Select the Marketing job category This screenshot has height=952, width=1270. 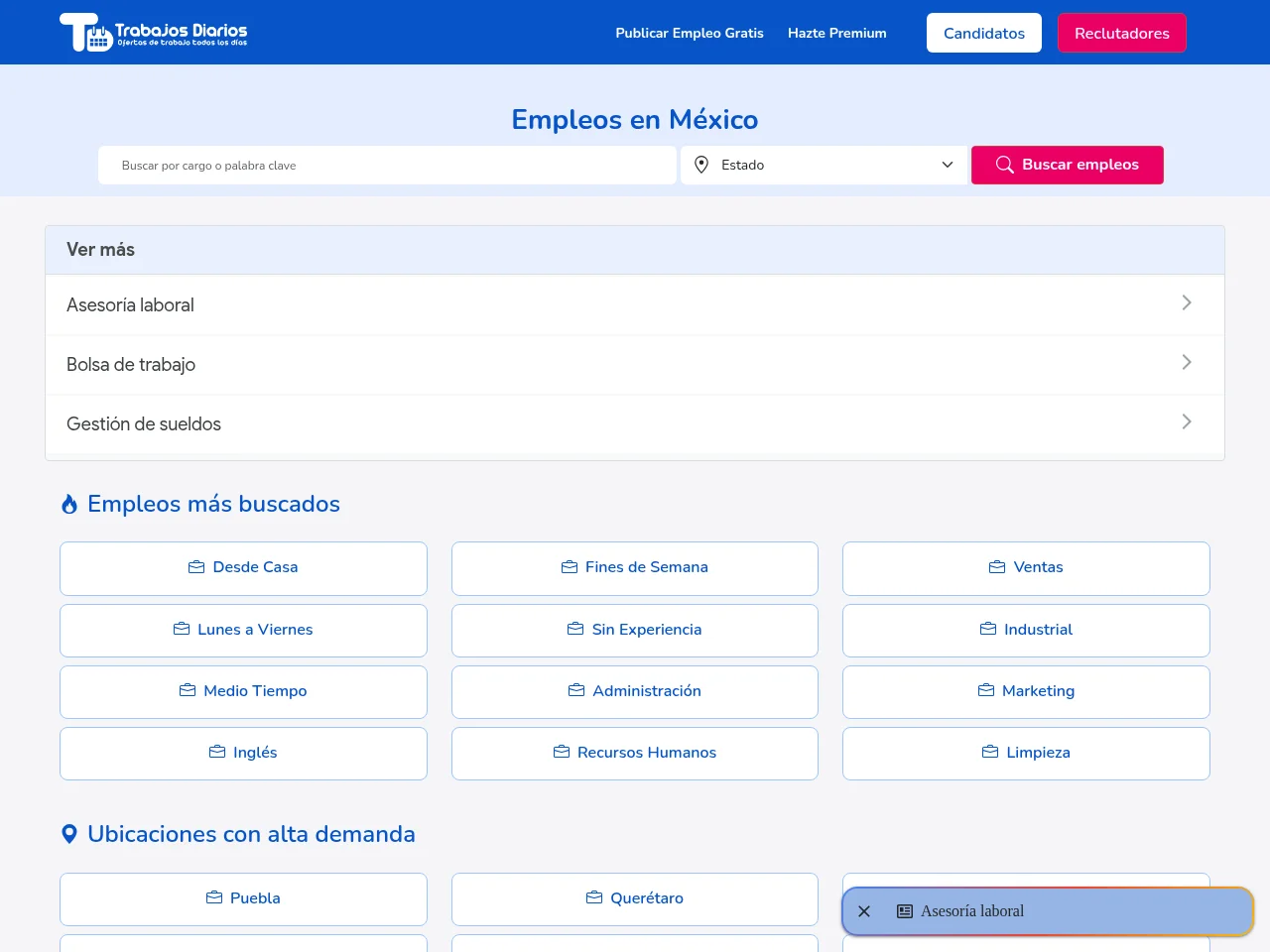1026,692
